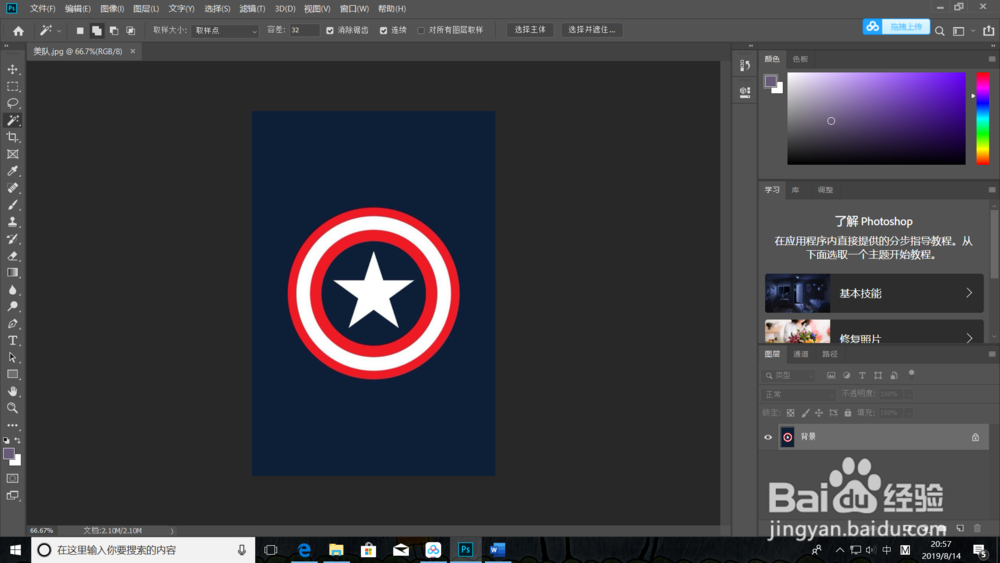
Task: Select the Path Selection tool
Action: tap(12, 358)
